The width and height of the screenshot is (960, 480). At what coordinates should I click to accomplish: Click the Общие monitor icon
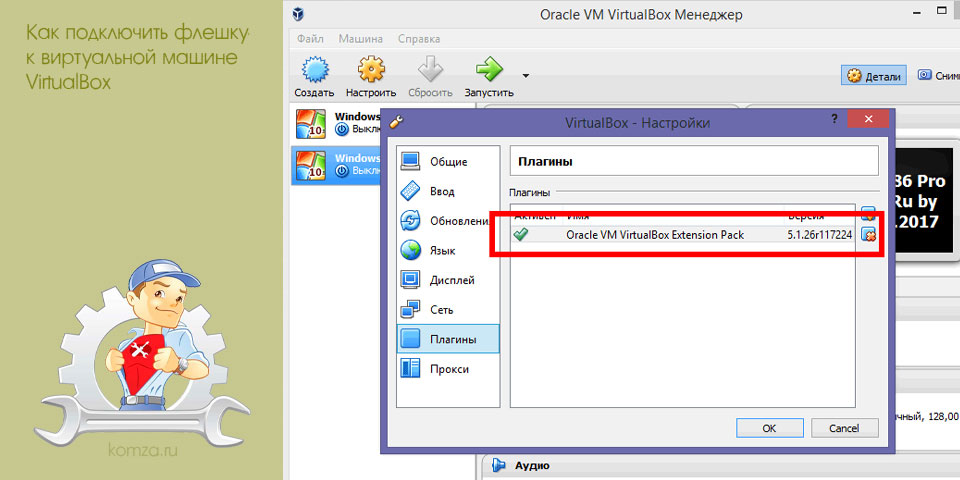click(410, 162)
